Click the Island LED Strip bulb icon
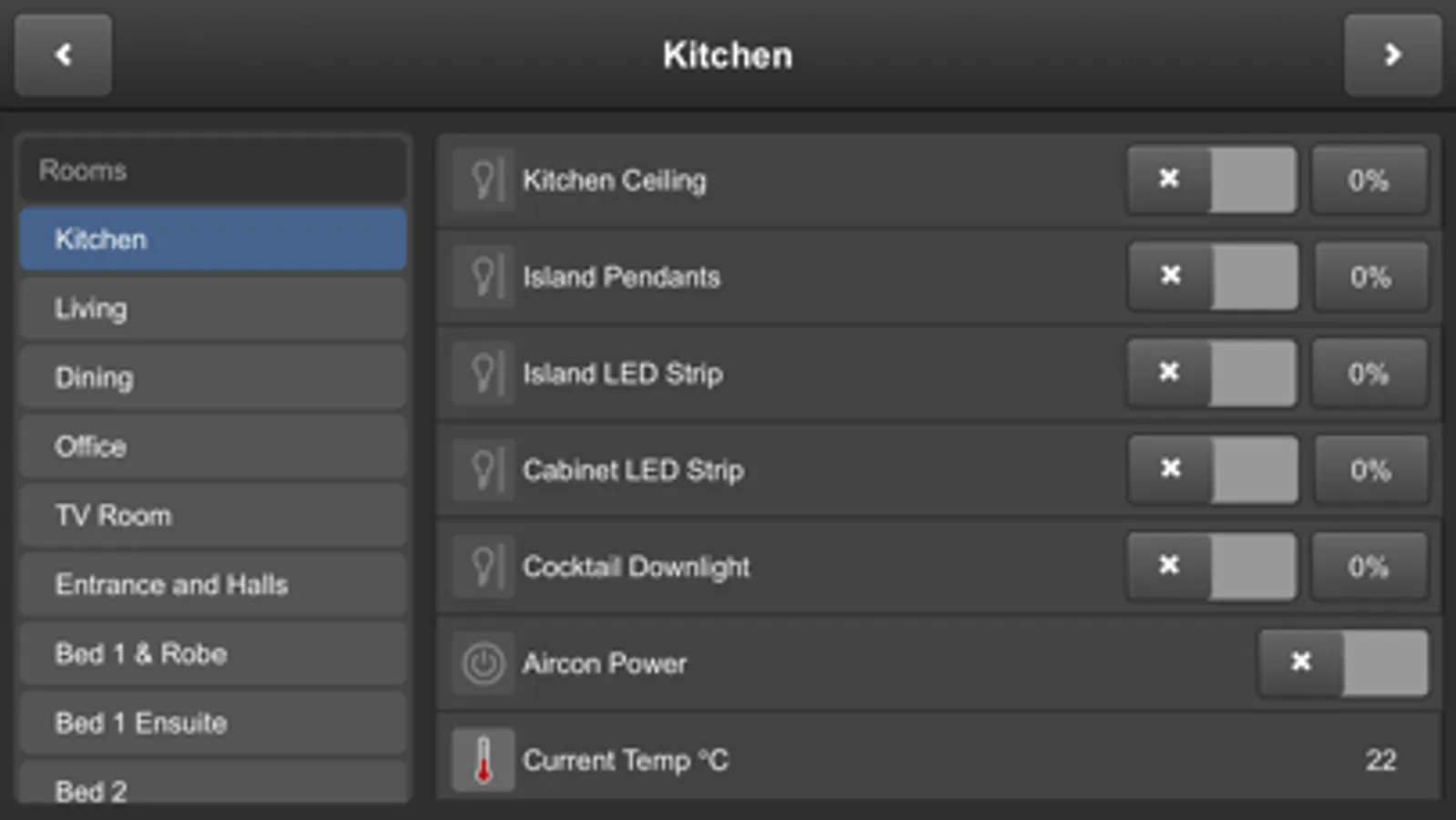 484,374
